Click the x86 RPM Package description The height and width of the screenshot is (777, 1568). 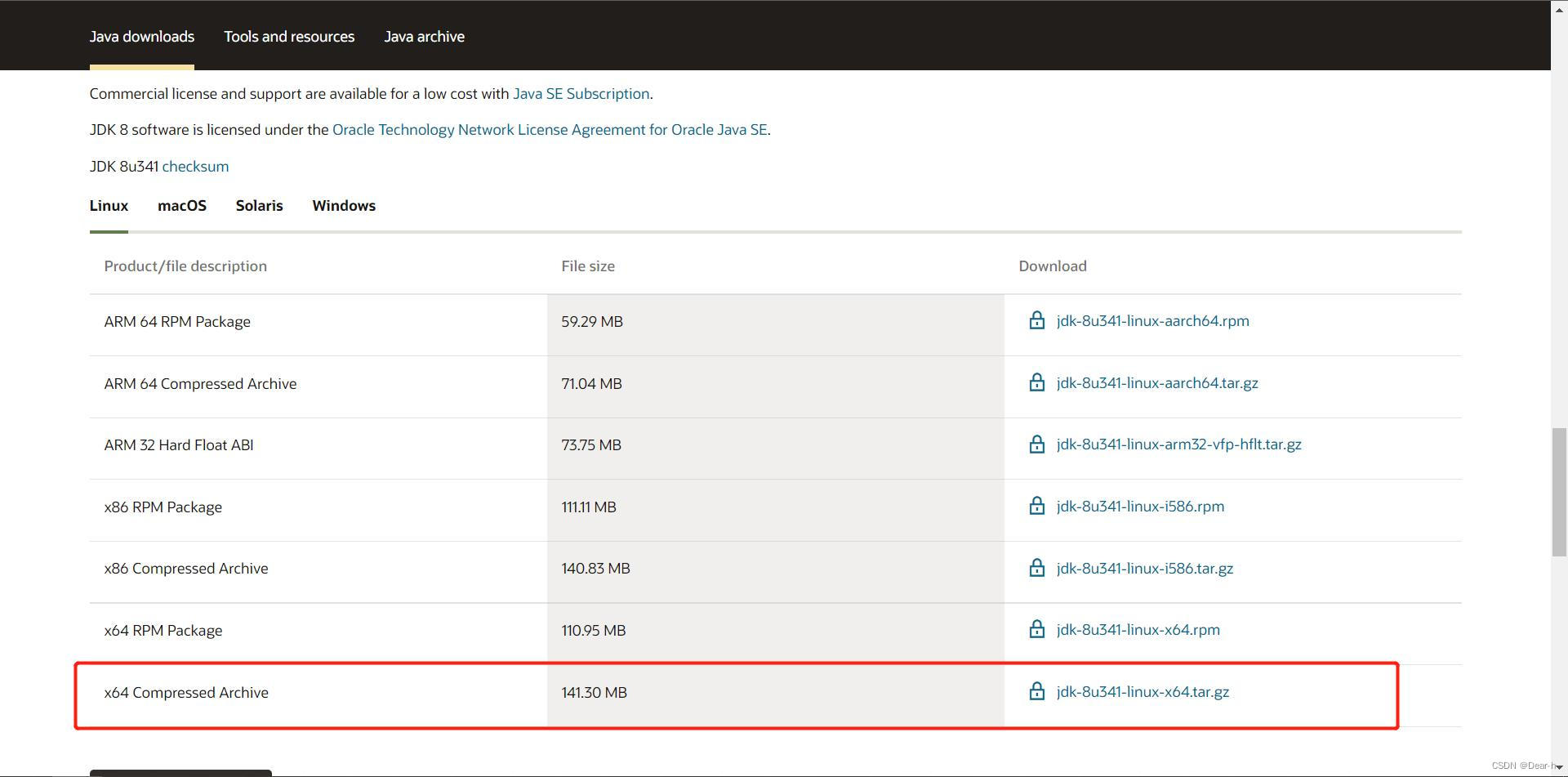coord(163,507)
